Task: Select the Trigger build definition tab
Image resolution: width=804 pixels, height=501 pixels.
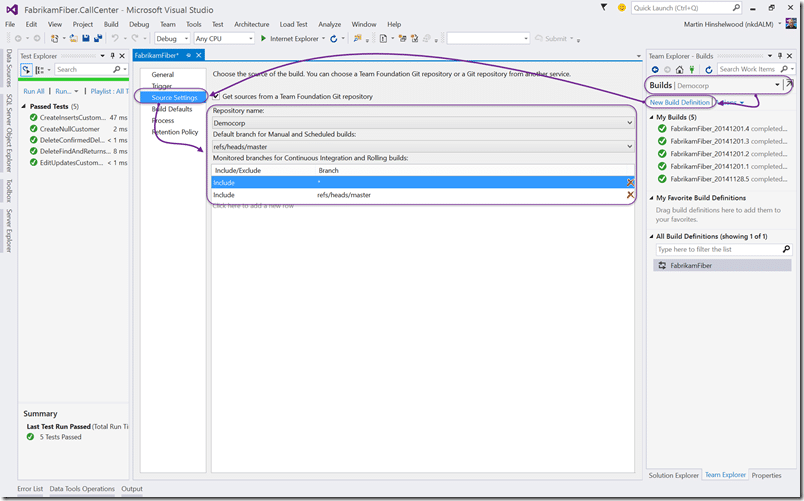Action: 162,86
